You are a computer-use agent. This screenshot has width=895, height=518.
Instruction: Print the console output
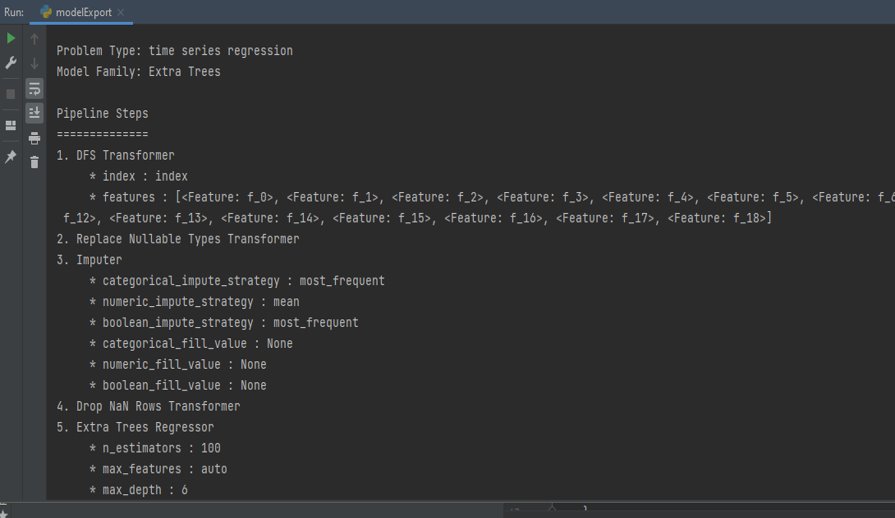(x=34, y=138)
